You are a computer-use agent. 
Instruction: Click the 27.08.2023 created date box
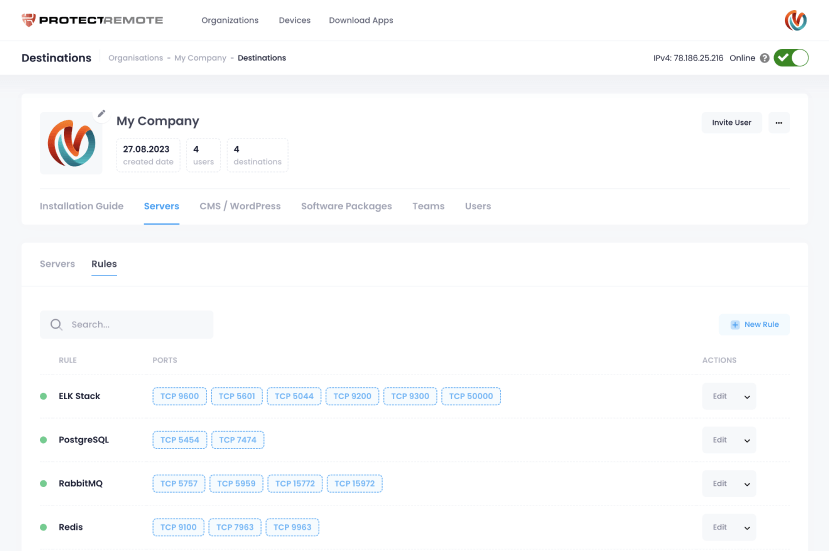pyautogui.click(x=148, y=155)
